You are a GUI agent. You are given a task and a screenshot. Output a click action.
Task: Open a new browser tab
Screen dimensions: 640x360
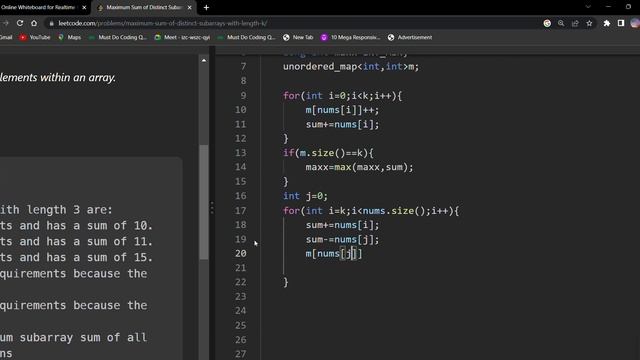coord(206,7)
